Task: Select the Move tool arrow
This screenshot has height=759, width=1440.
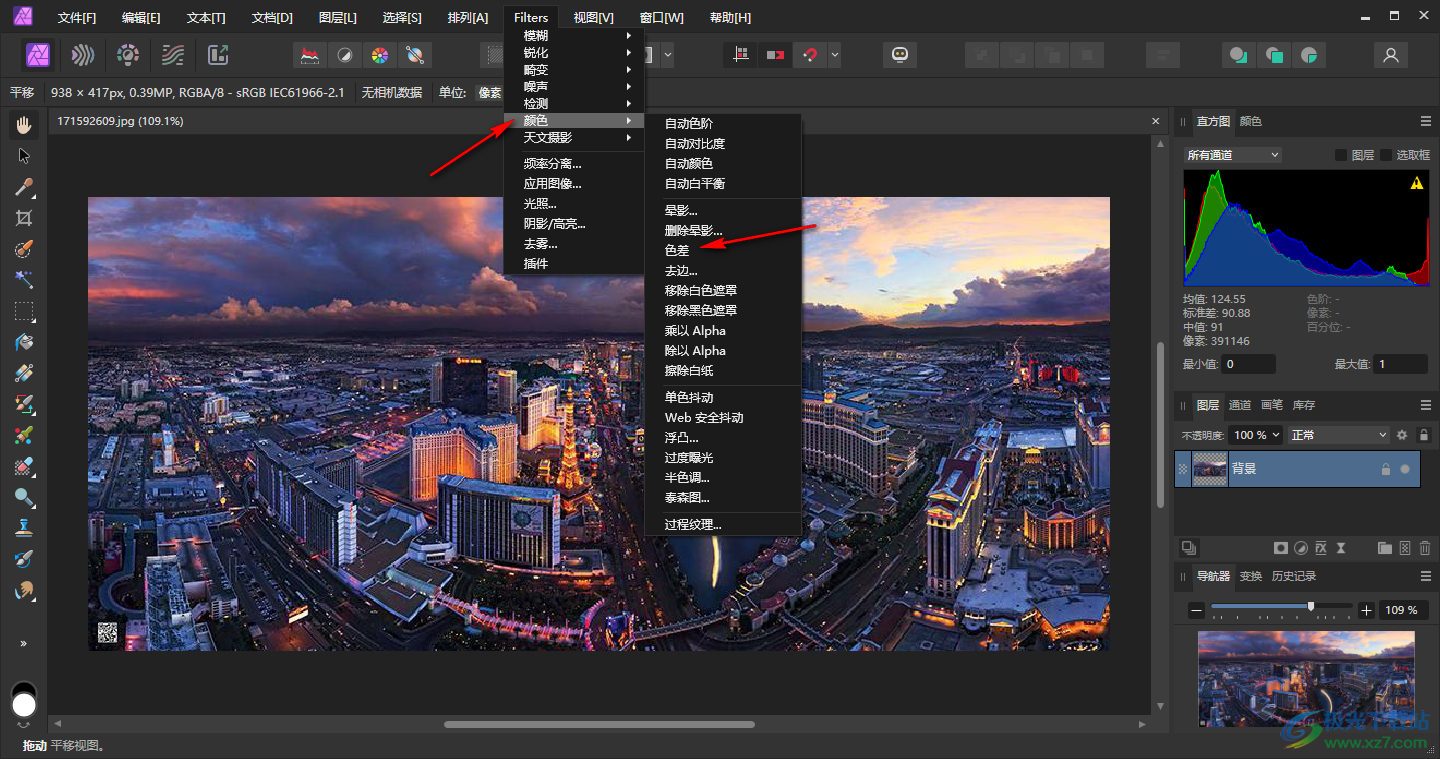Action: [x=24, y=156]
